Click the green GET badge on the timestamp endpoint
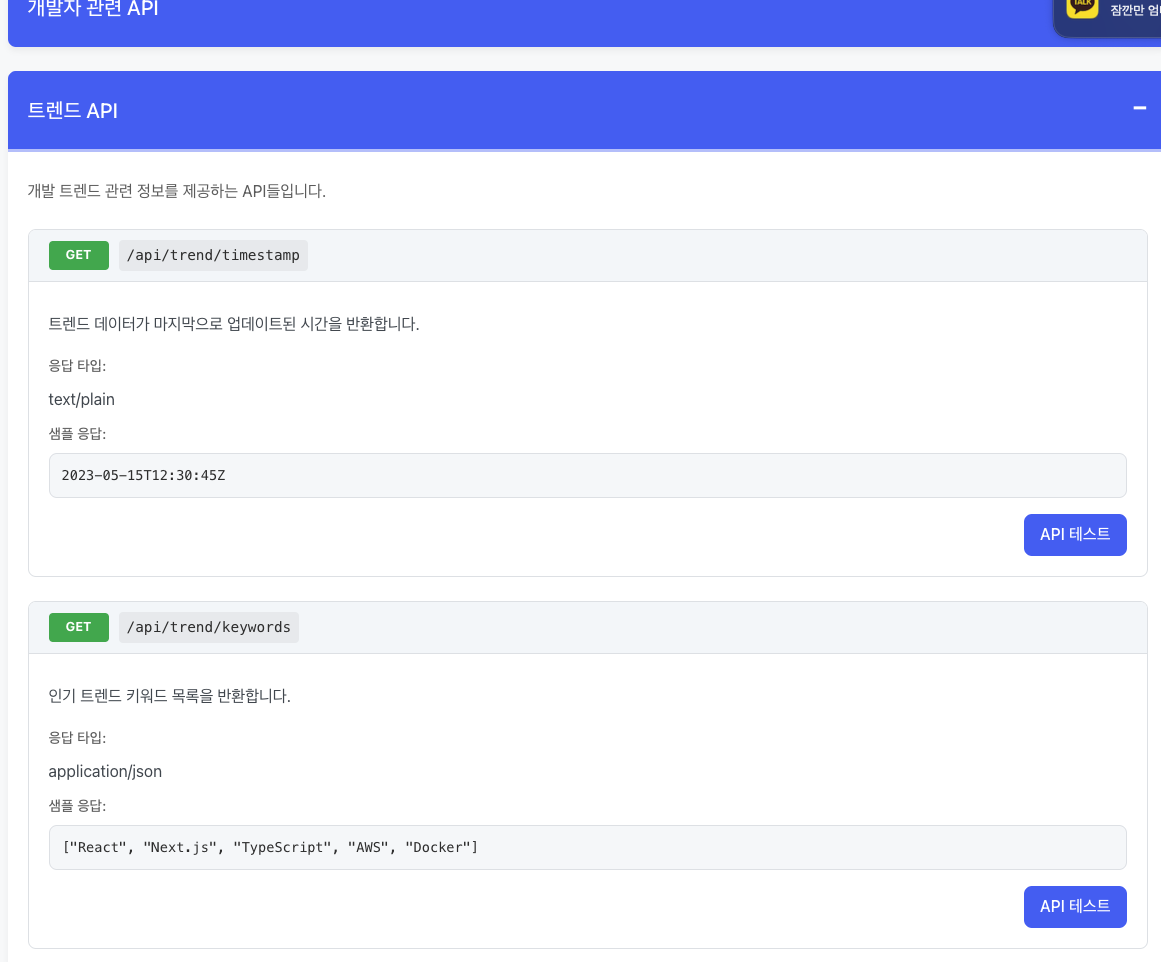1161x962 pixels. point(78,255)
